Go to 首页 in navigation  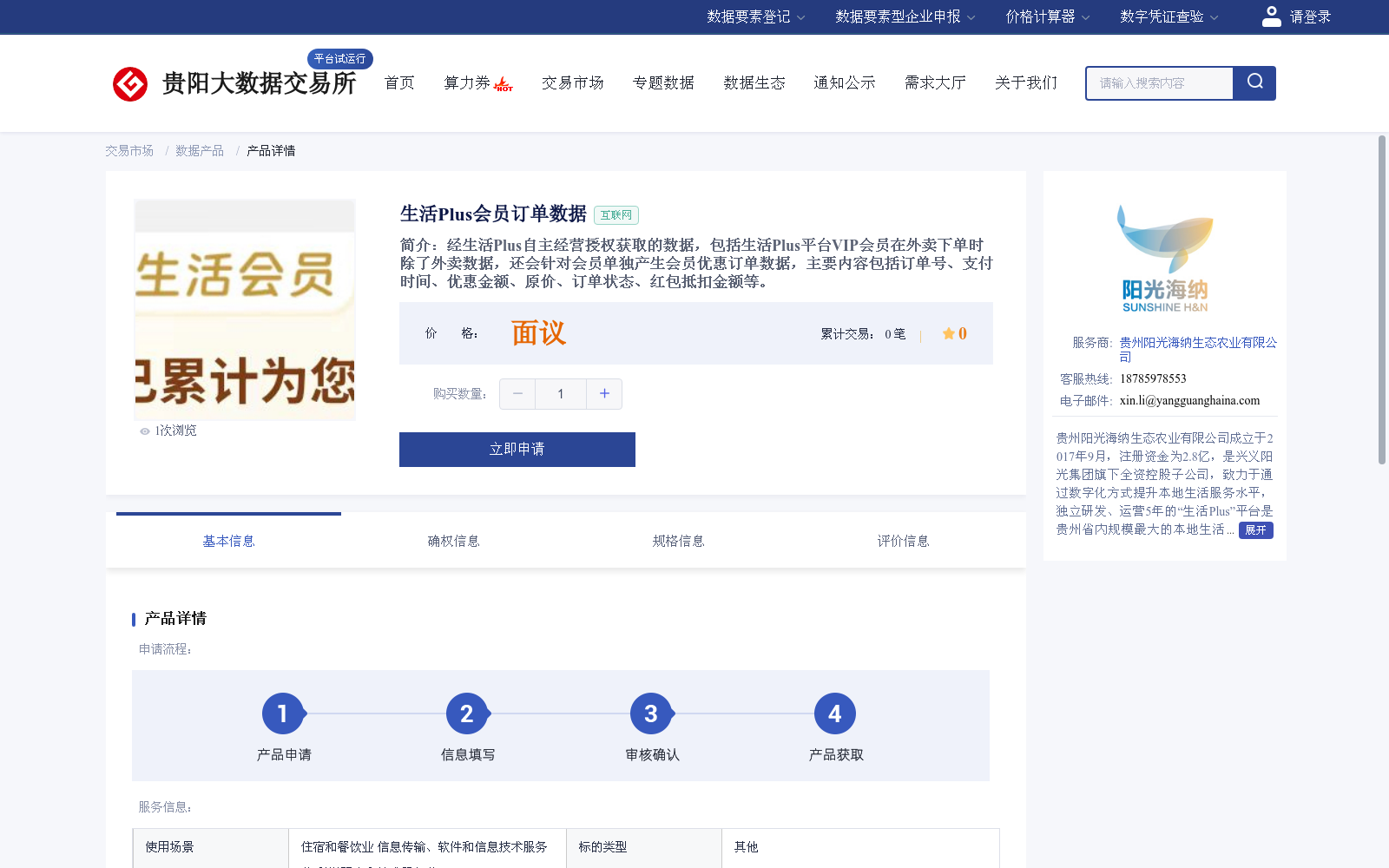coord(399,83)
